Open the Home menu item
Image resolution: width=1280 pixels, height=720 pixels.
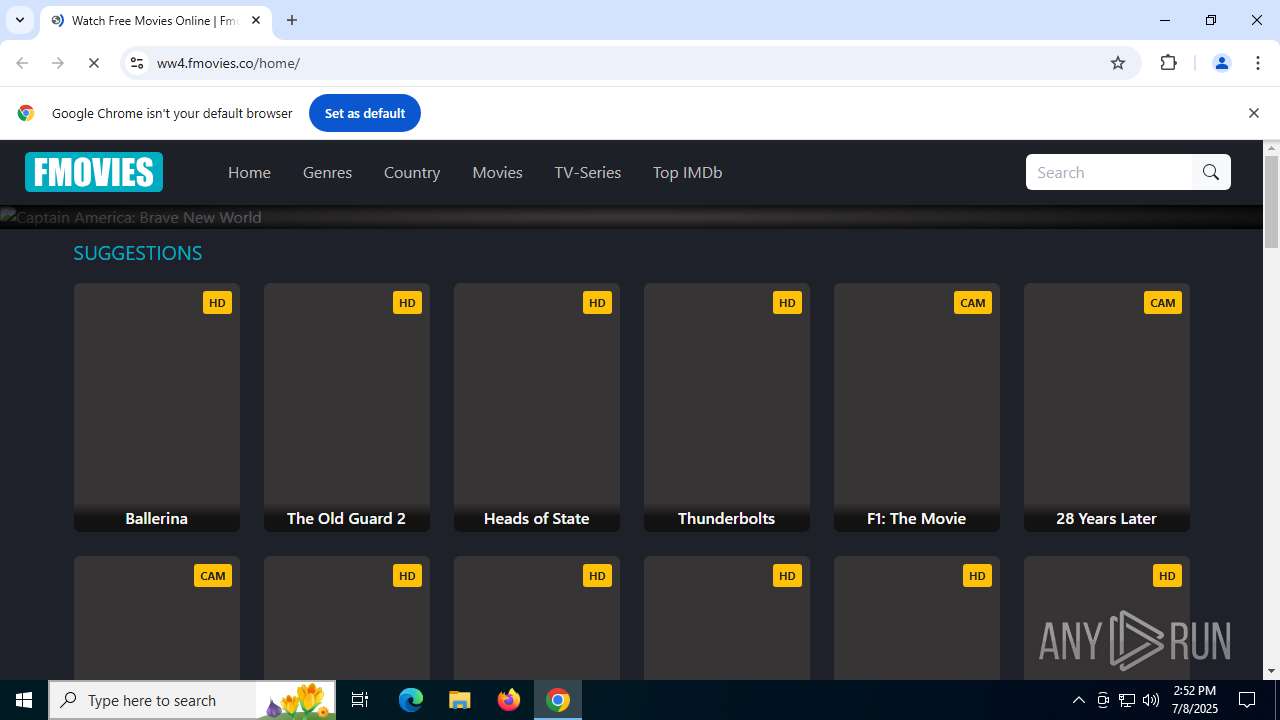point(249,172)
